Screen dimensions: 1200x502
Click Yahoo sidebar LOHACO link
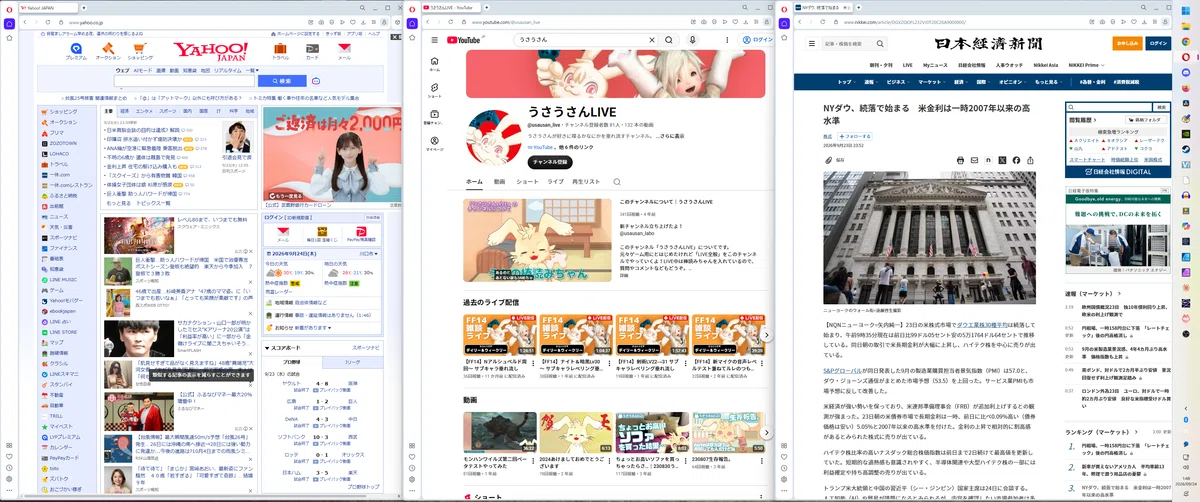click(60, 153)
